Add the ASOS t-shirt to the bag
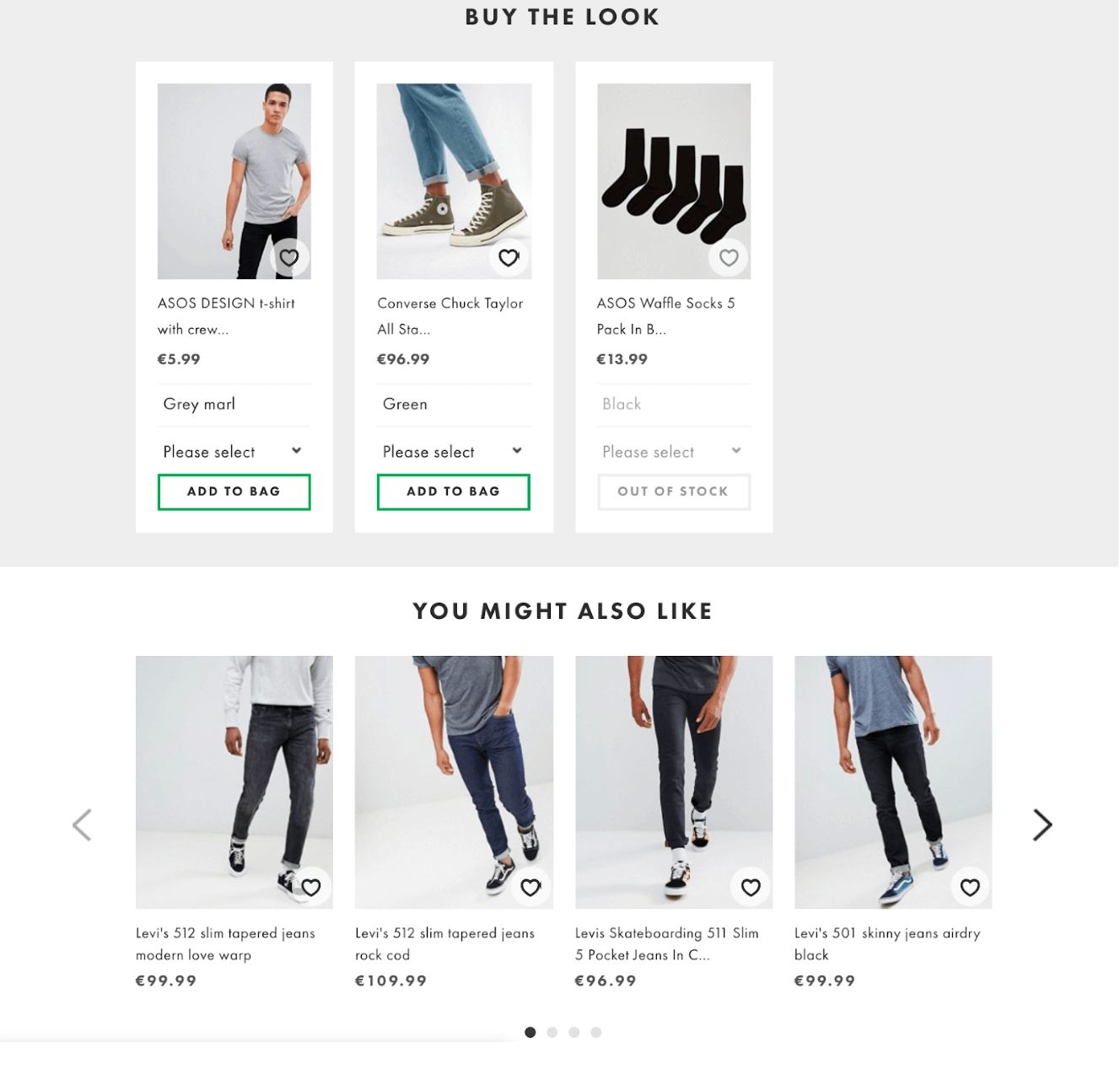Viewport: 1120px width, 1069px height. pyautogui.click(x=234, y=492)
